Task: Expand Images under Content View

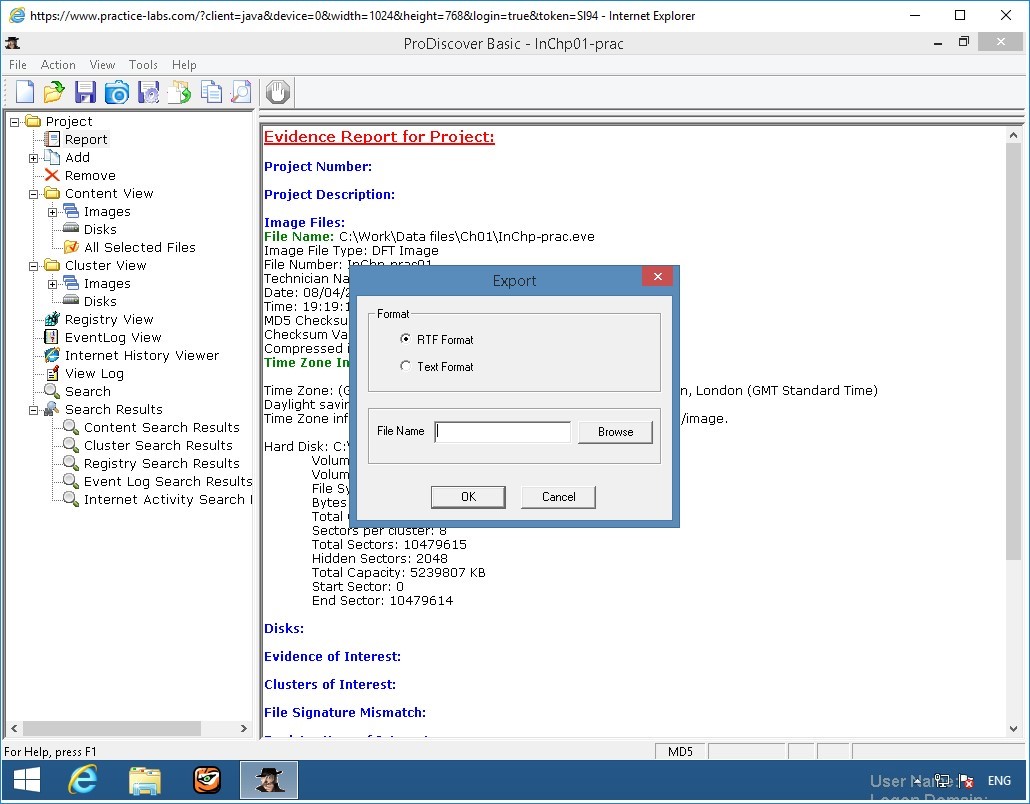Action: click(53, 212)
